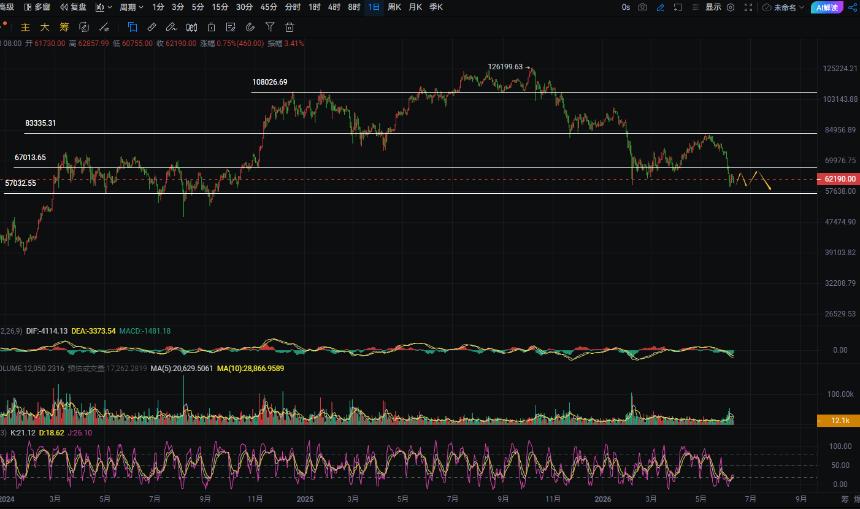Screen dimensions: 860x509
Task: Expand the 周期 period dropdown
Action: coord(132,7)
